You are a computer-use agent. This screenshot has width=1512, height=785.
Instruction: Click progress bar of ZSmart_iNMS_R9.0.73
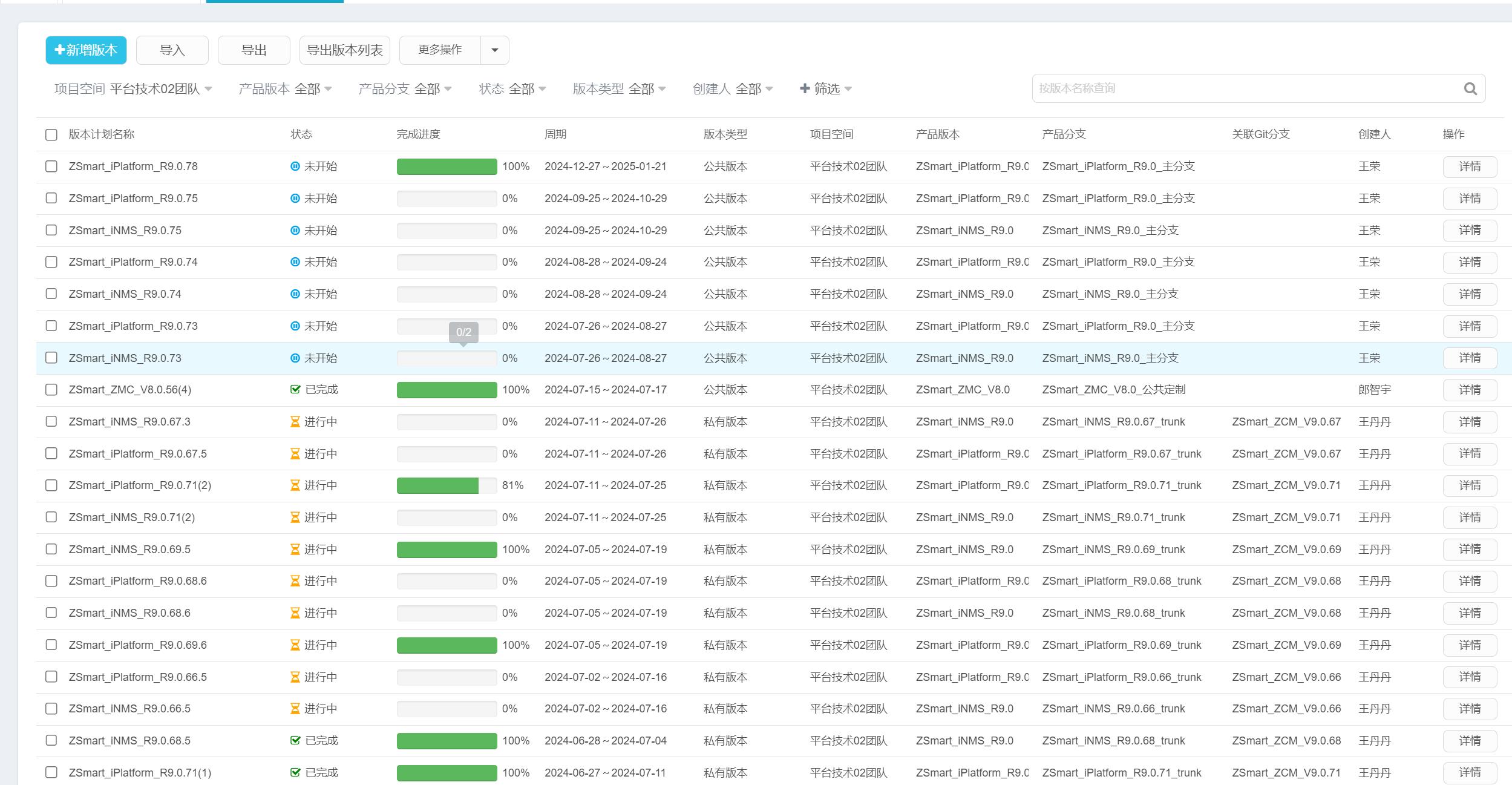point(447,358)
